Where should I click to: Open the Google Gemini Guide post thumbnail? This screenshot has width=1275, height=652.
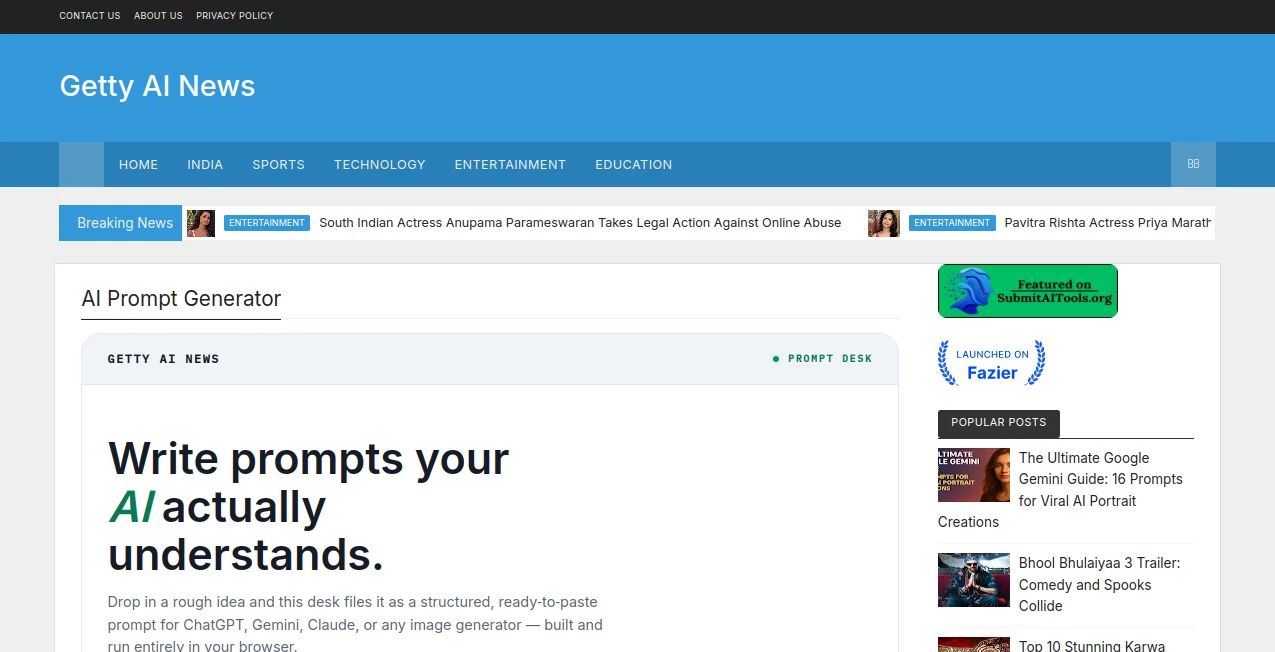point(974,475)
